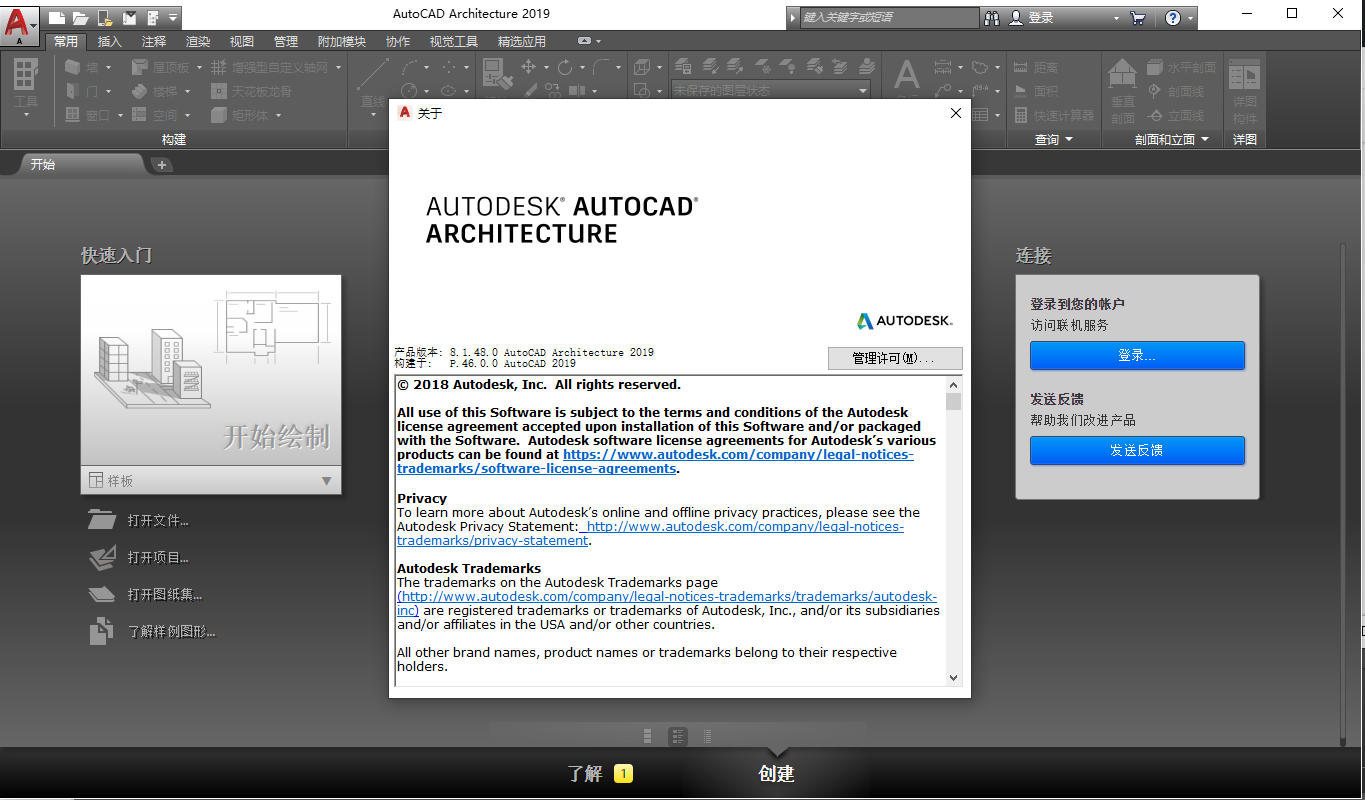Expand the 样板 templates dropdown

[326, 481]
